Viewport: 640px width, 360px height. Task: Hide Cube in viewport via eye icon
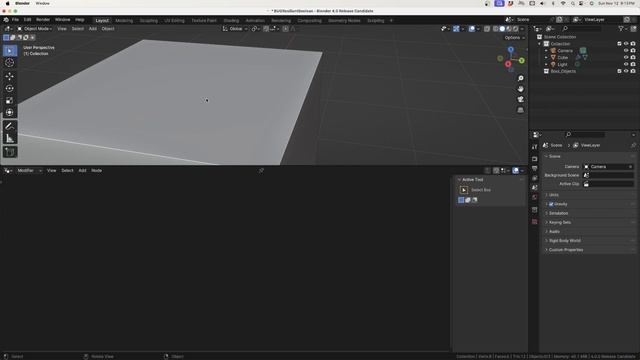(x=626, y=58)
